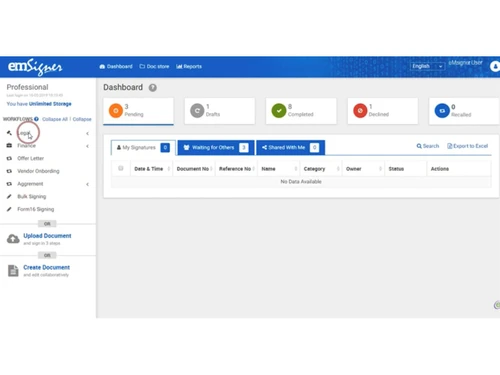Click the Unlimited Storage text

[50, 104]
